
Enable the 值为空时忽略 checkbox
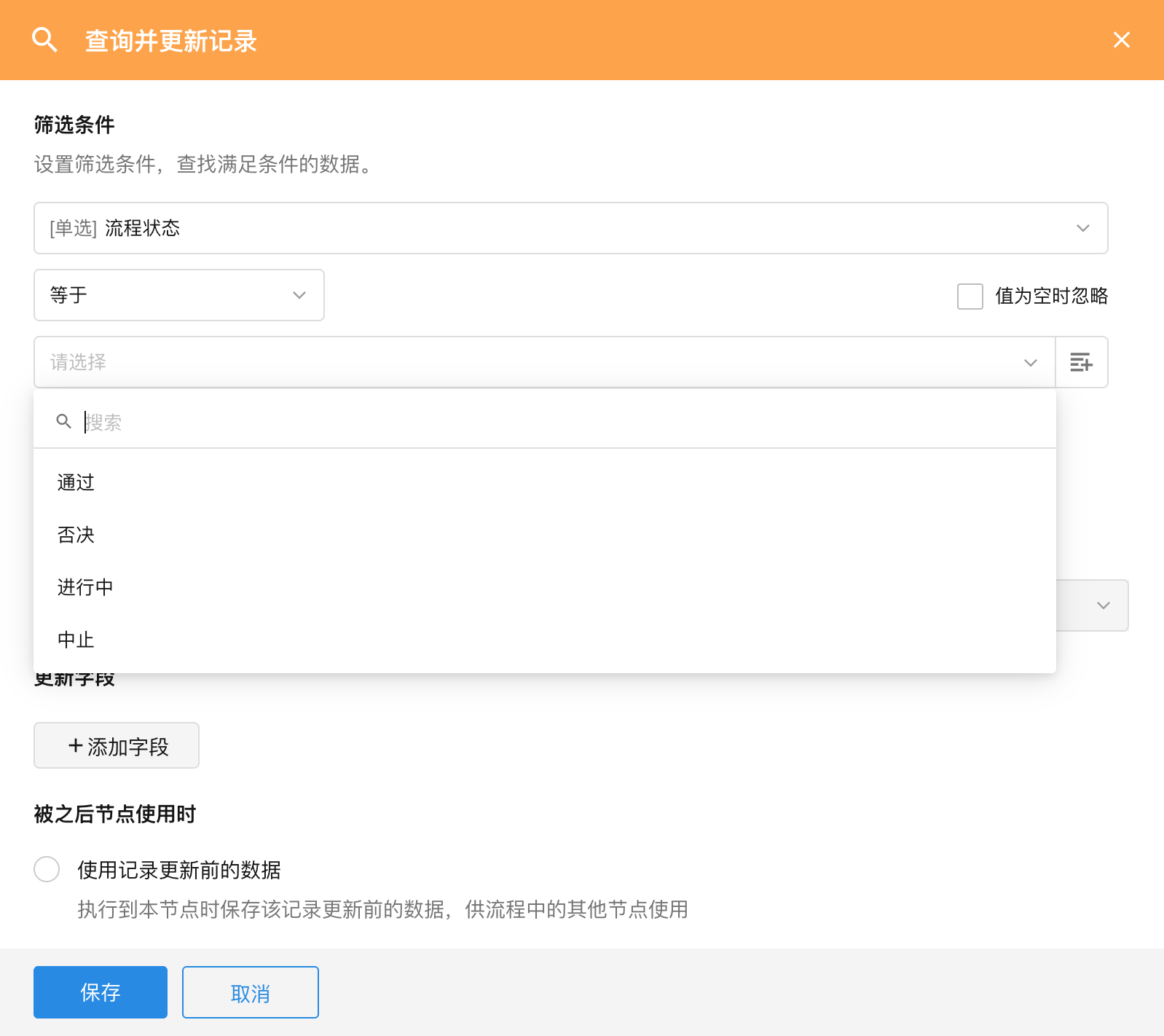pos(970,297)
